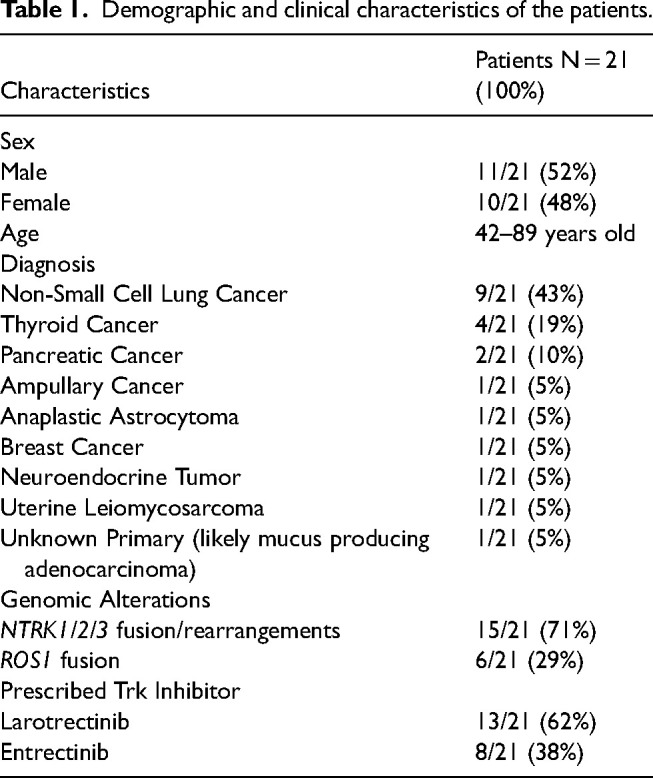Screen dimensions: 653x778
Task: Select the Sex section label
Action: [16, 145]
